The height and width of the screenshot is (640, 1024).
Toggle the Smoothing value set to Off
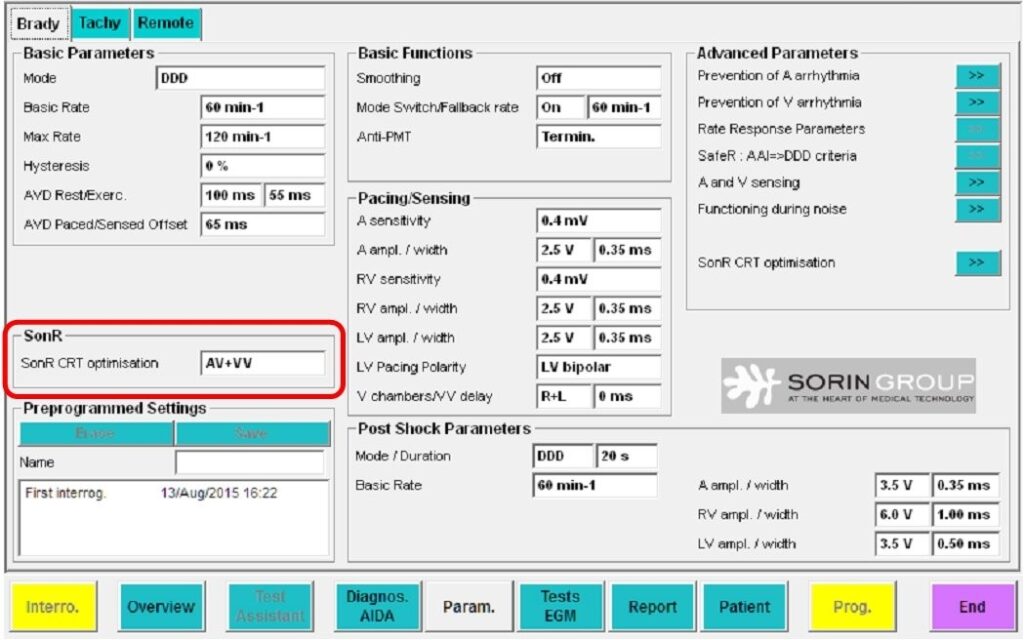598,78
